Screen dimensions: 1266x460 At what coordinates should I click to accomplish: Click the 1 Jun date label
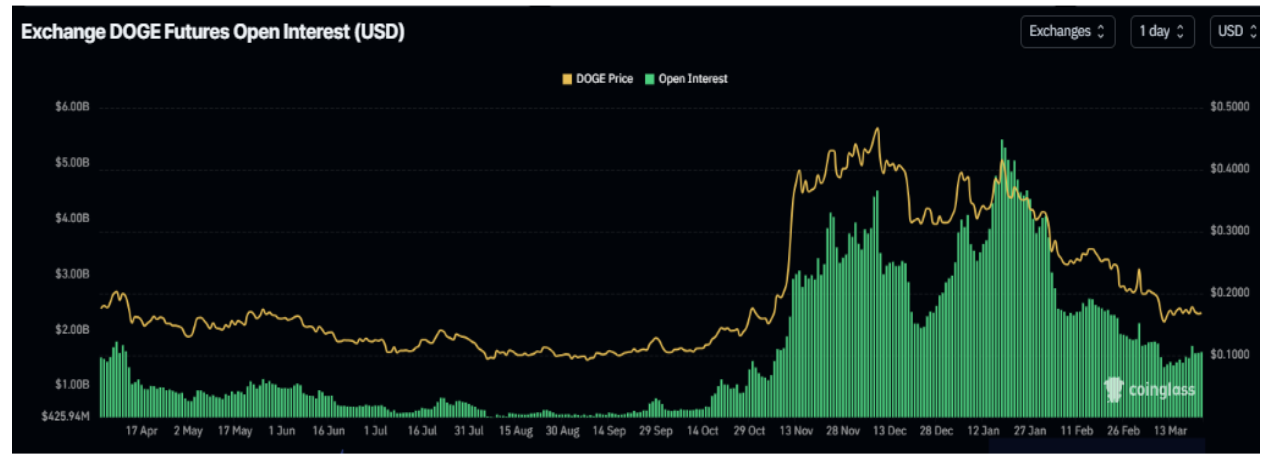pyautogui.click(x=281, y=431)
